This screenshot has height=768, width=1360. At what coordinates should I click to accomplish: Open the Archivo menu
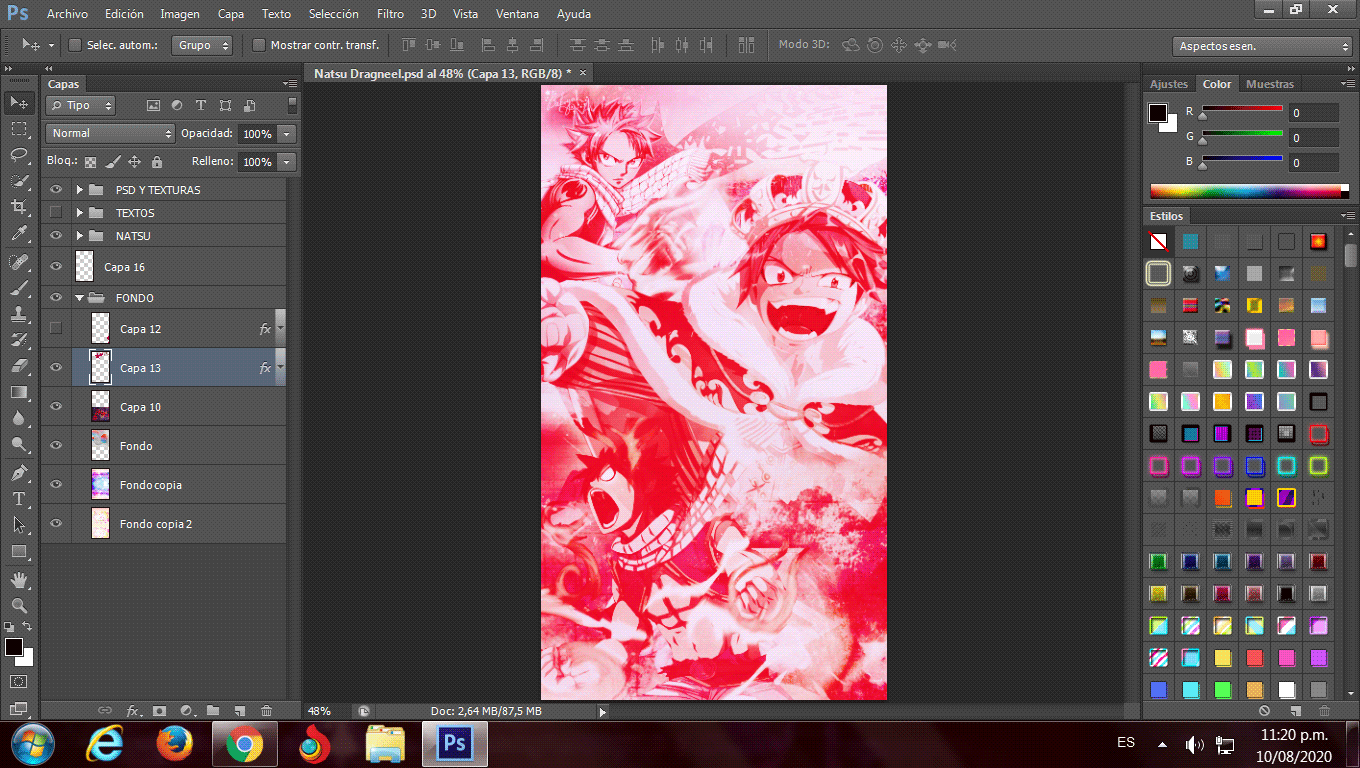coord(67,14)
